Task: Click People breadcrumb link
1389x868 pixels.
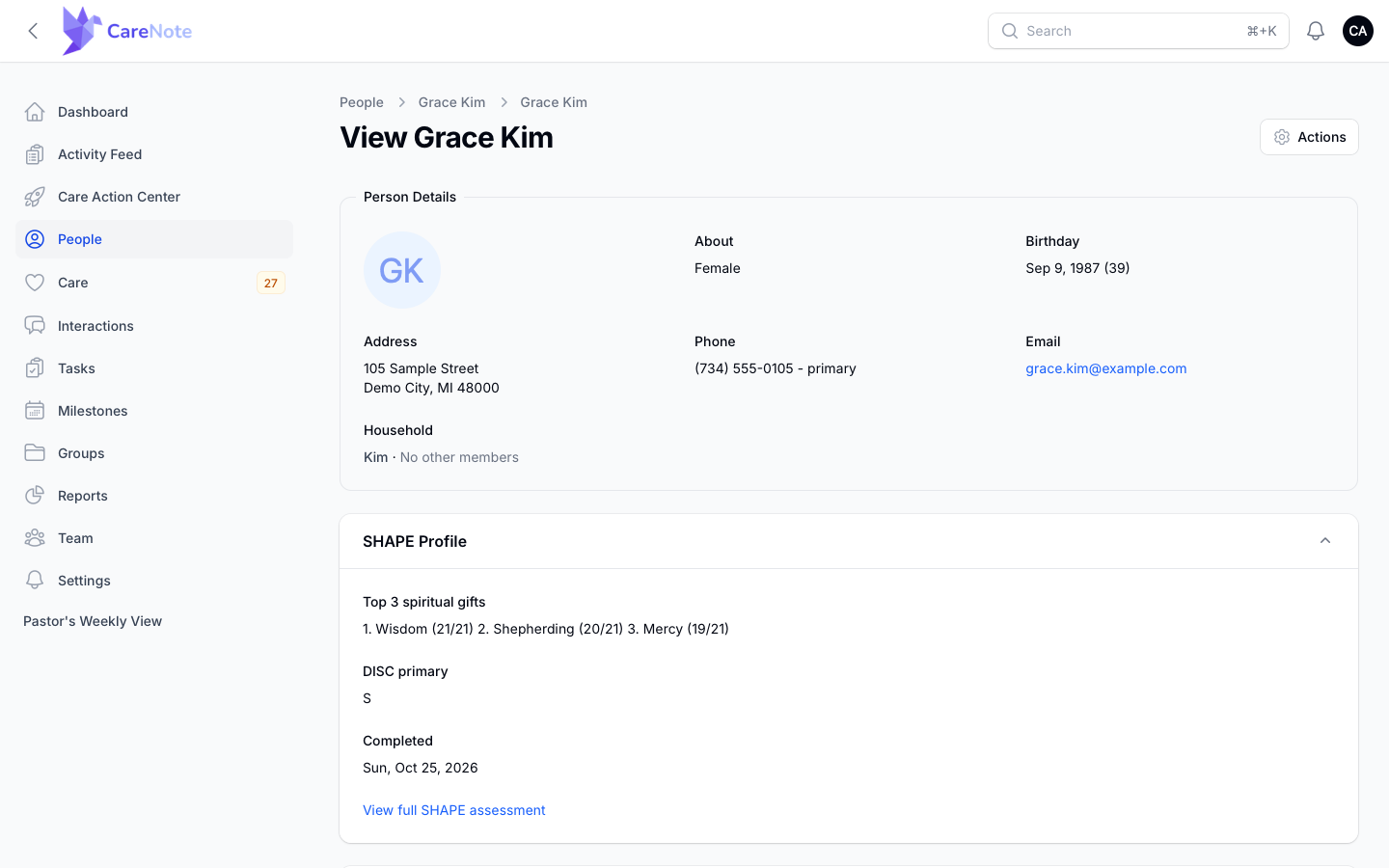Action: (362, 102)
